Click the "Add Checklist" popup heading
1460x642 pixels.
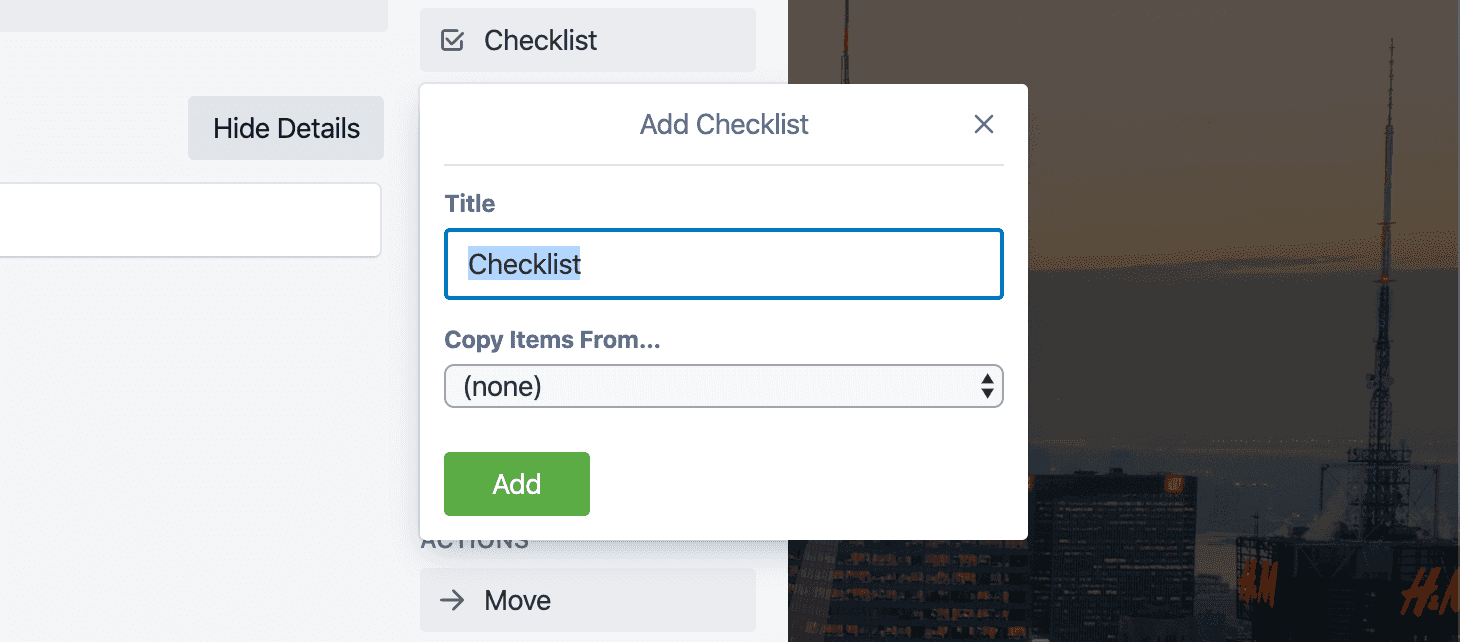(x=724, y=124)
